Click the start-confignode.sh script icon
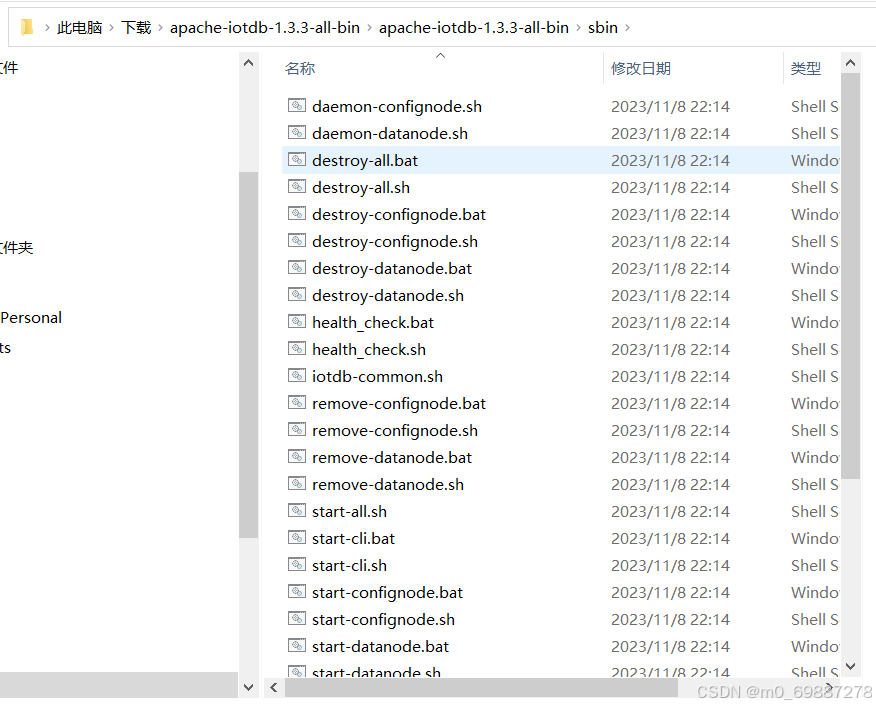The width and height of the screenshot is (876, 707). pos(296,618)
